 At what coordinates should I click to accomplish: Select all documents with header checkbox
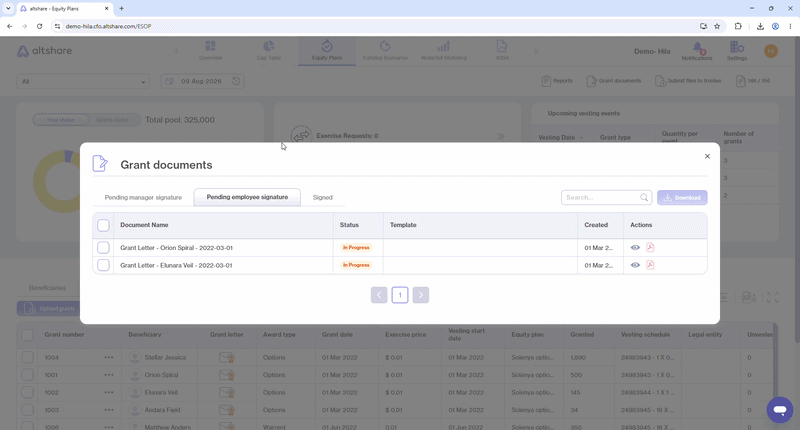click(x=103, y=225)
